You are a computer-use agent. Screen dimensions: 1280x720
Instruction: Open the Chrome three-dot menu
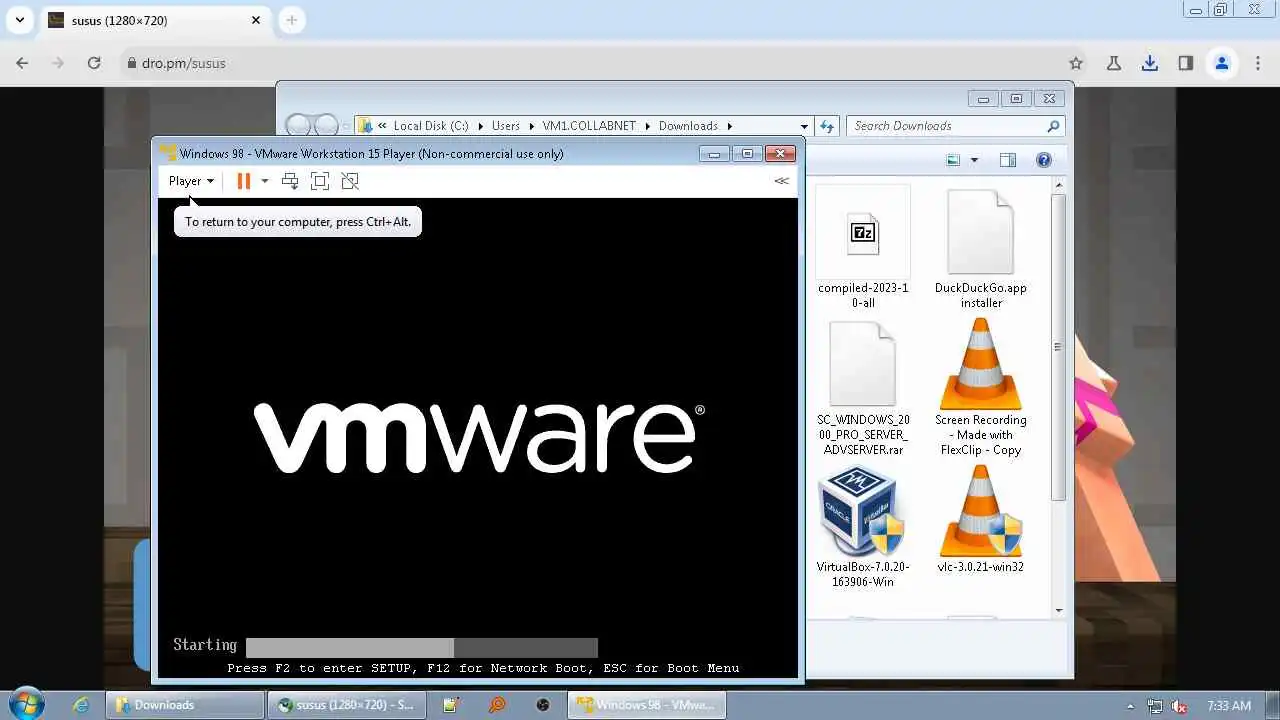[x=1258, y=63]
